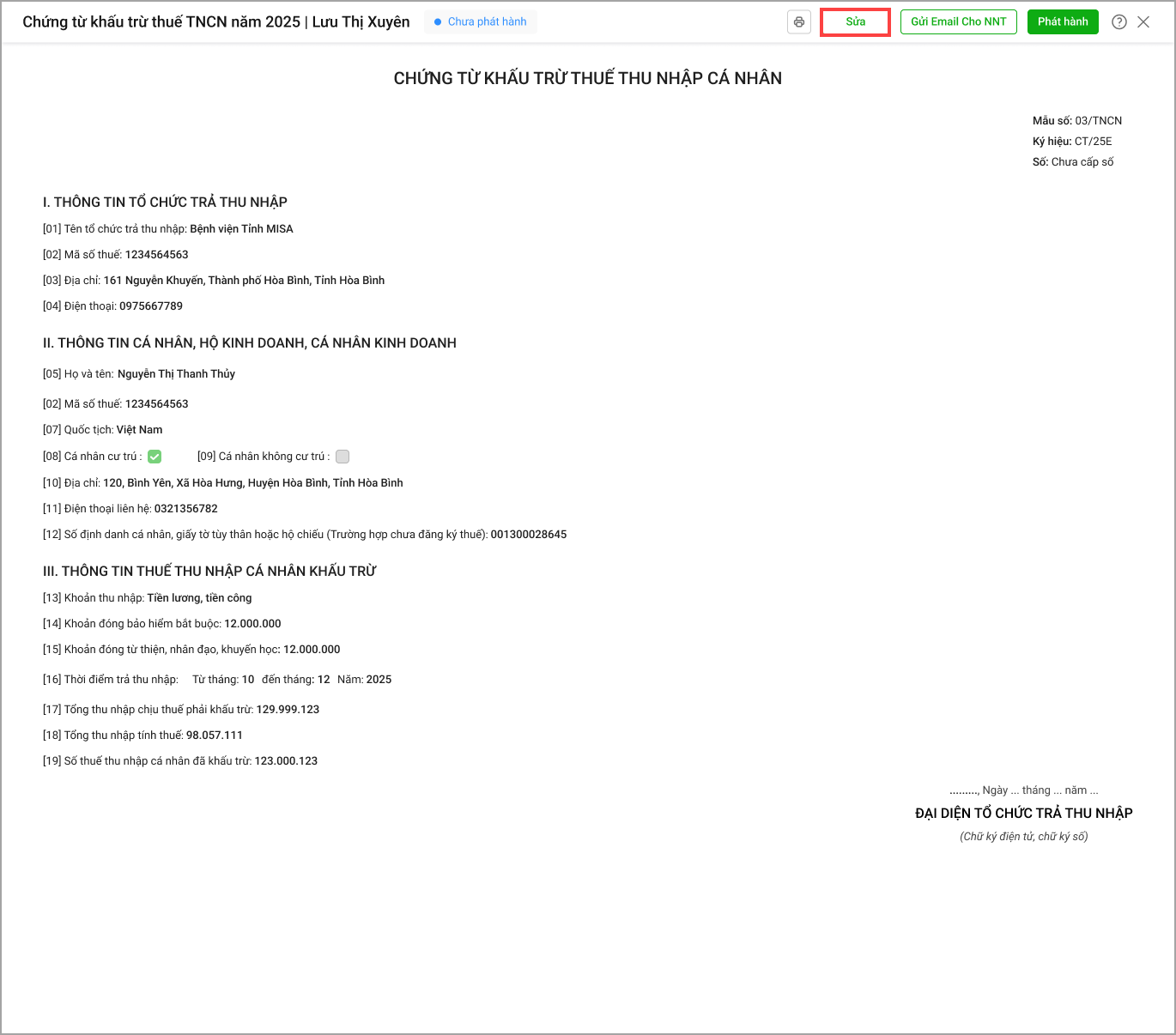Viewport: 1176px width, 1035px height.
Task: Click the taxable income value 129.999.123
Action: pyautogui.click(x=288, y=710)
